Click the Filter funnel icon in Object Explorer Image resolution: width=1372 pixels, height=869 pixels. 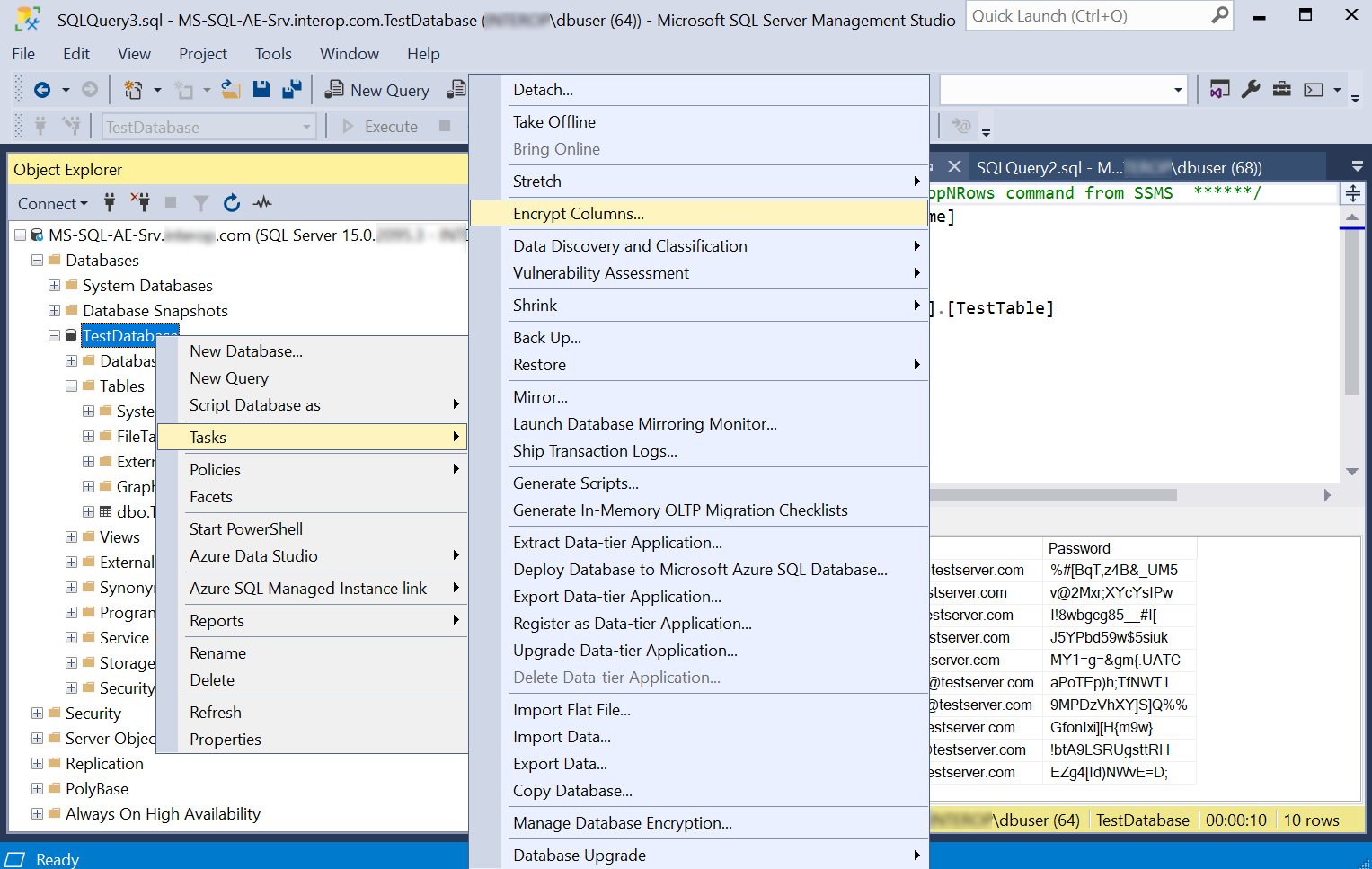point(201,203)
